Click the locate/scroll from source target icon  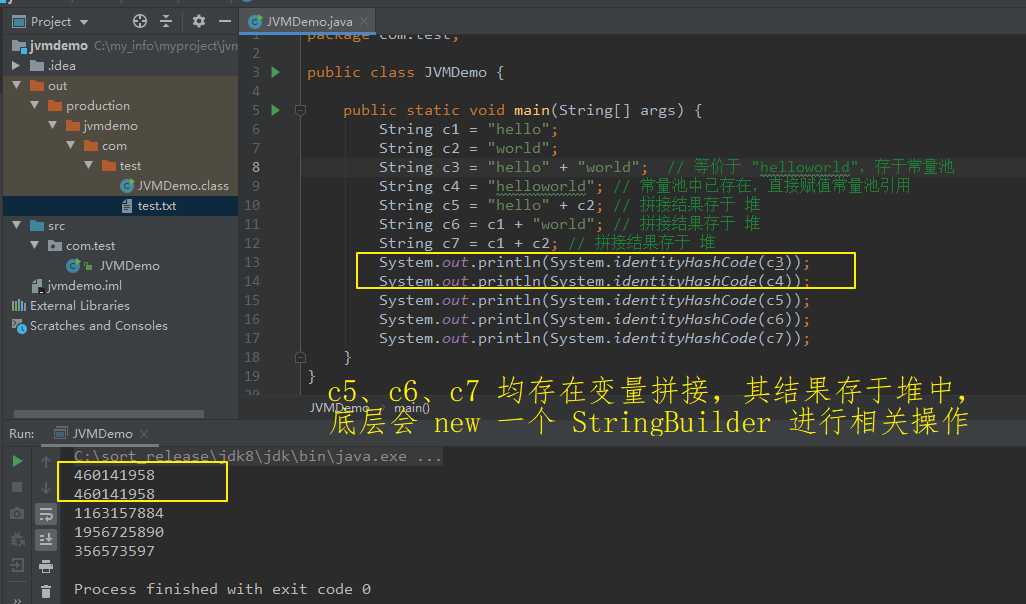point(139,22)
